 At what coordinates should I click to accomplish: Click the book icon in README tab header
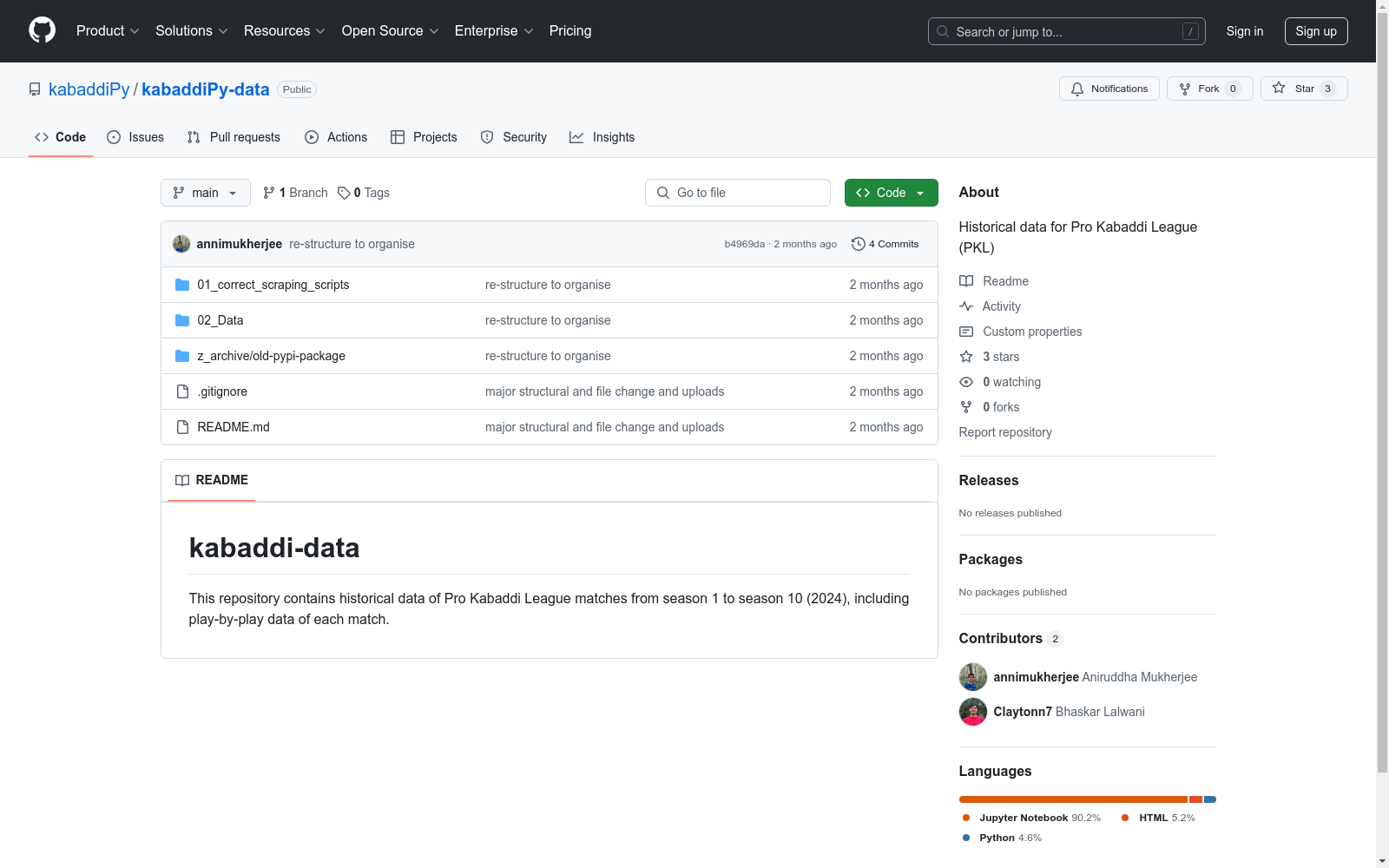point(182,480)
